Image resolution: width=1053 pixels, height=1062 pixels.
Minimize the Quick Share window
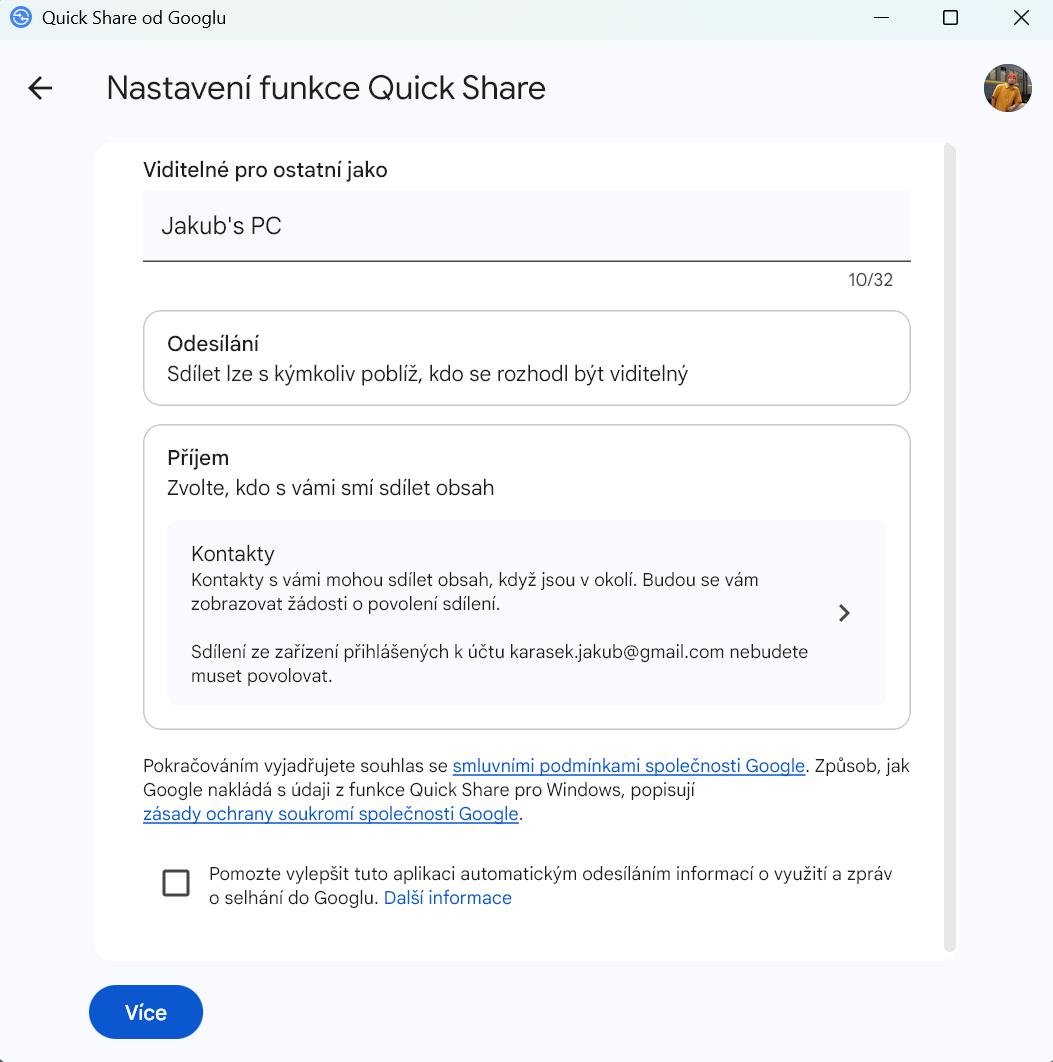881,18
